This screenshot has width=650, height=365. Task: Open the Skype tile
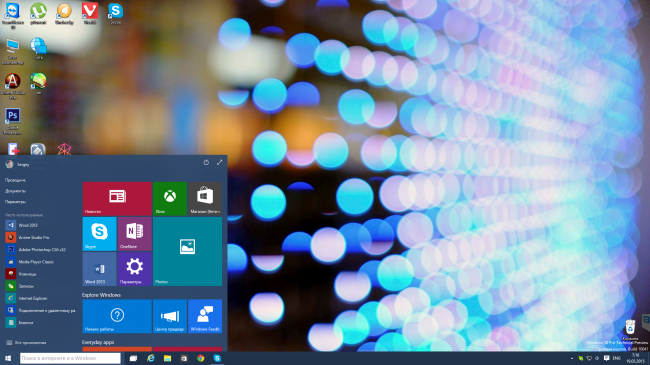99,234
